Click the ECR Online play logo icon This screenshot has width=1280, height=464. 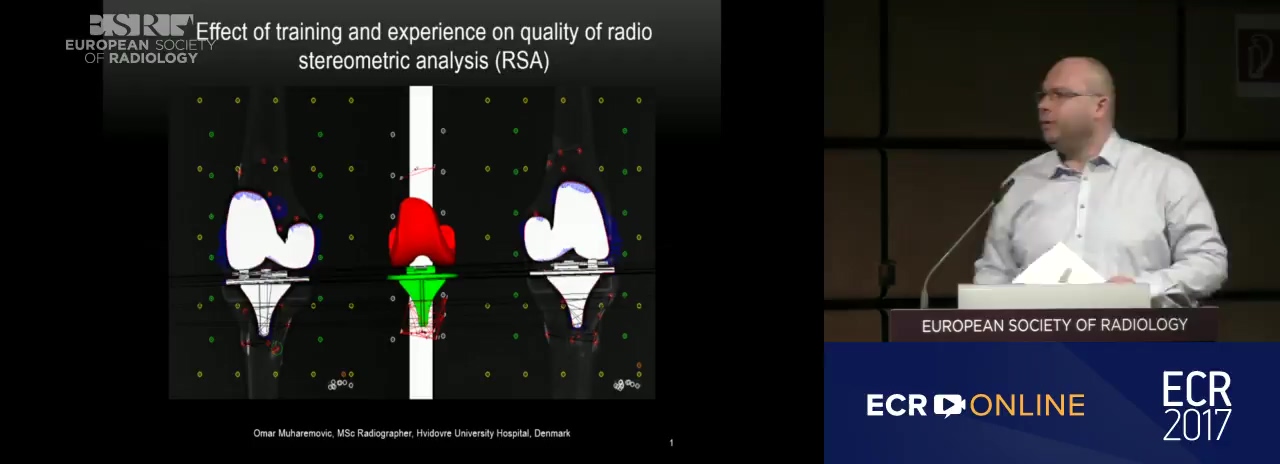[x=949, y=405]
